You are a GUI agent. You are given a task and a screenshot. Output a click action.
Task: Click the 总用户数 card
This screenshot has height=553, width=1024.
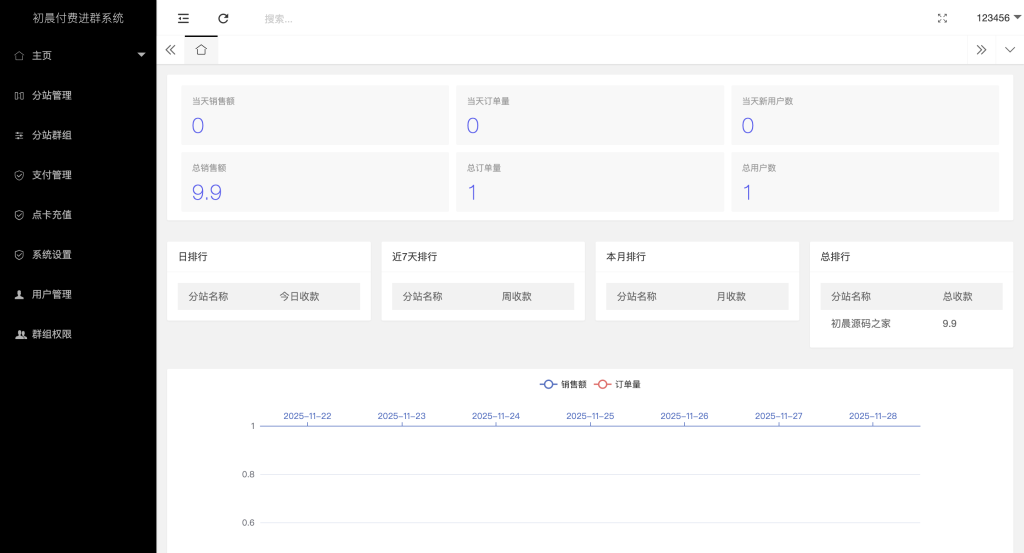click(x=865, y=182)
